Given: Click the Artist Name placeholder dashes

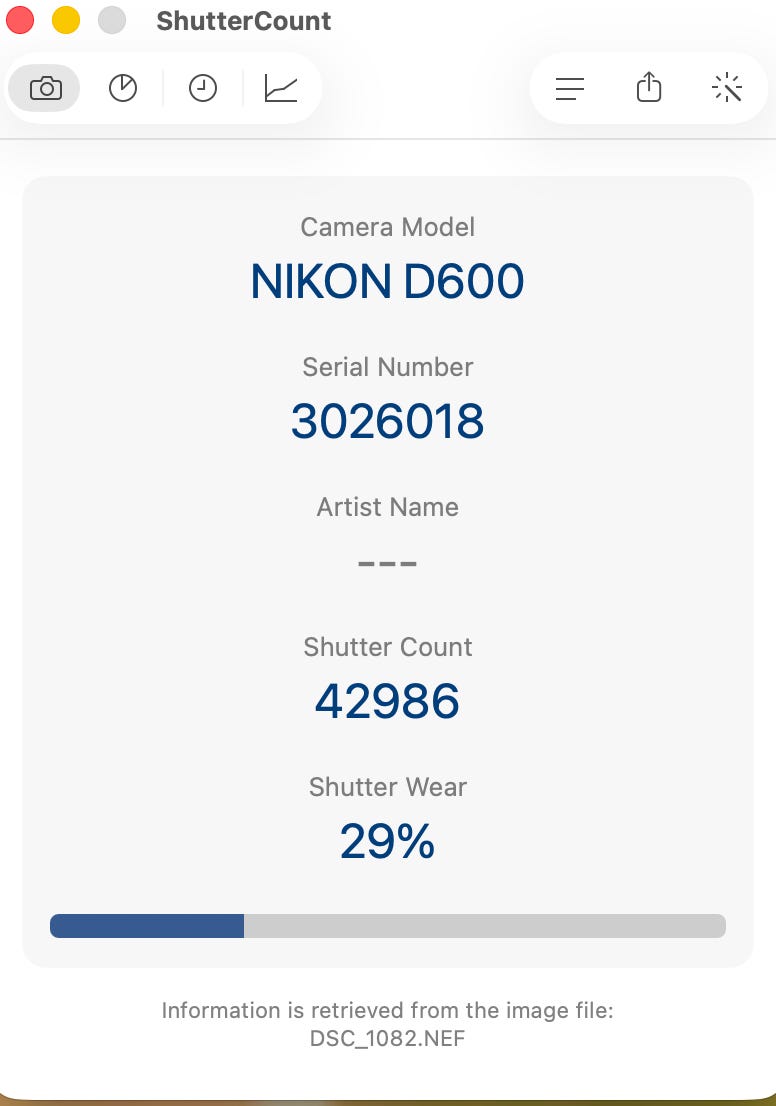Looking at the screenshot, I should [x=387, y=564].
